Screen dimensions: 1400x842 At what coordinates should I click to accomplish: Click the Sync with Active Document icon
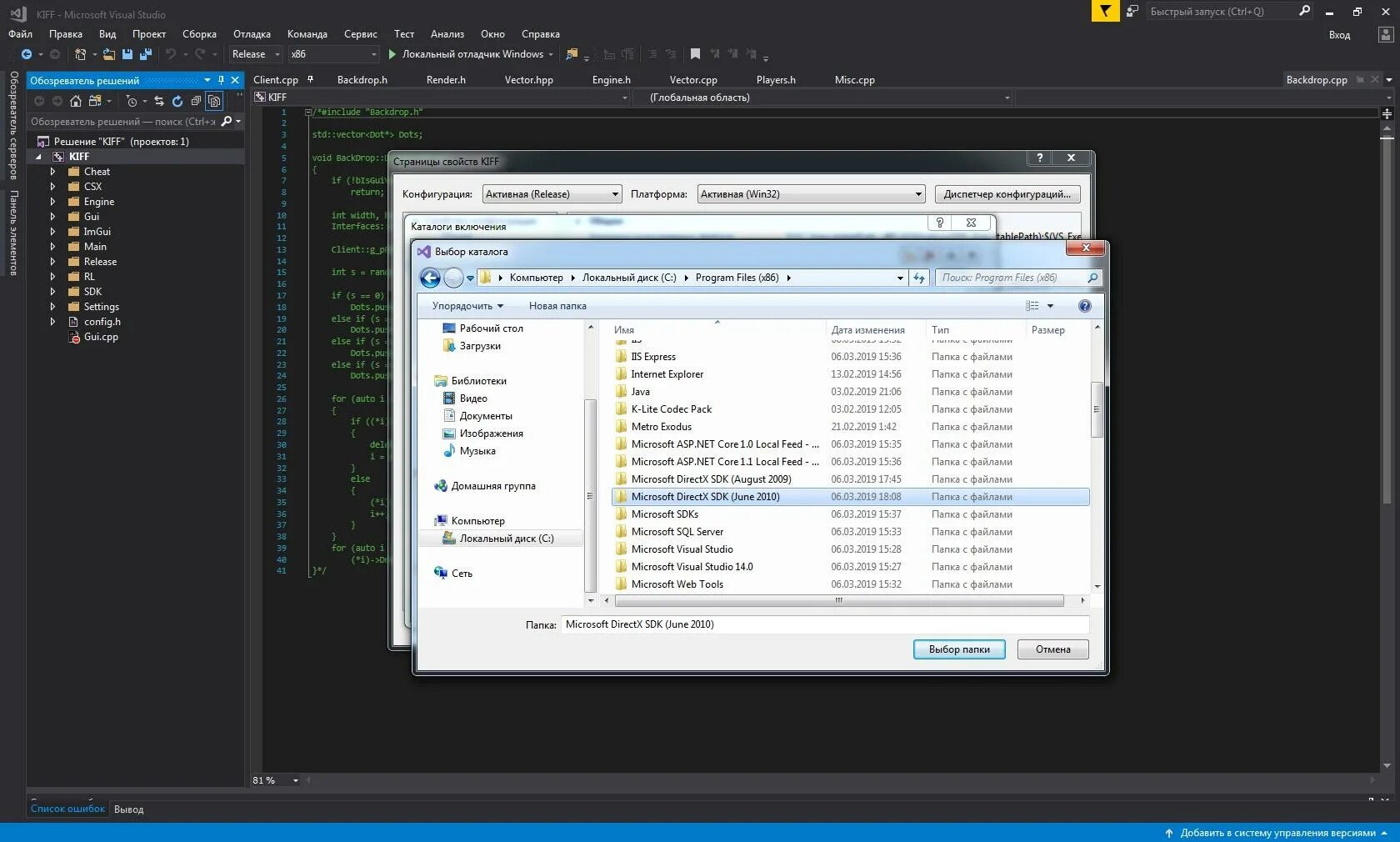pos(158,101)
